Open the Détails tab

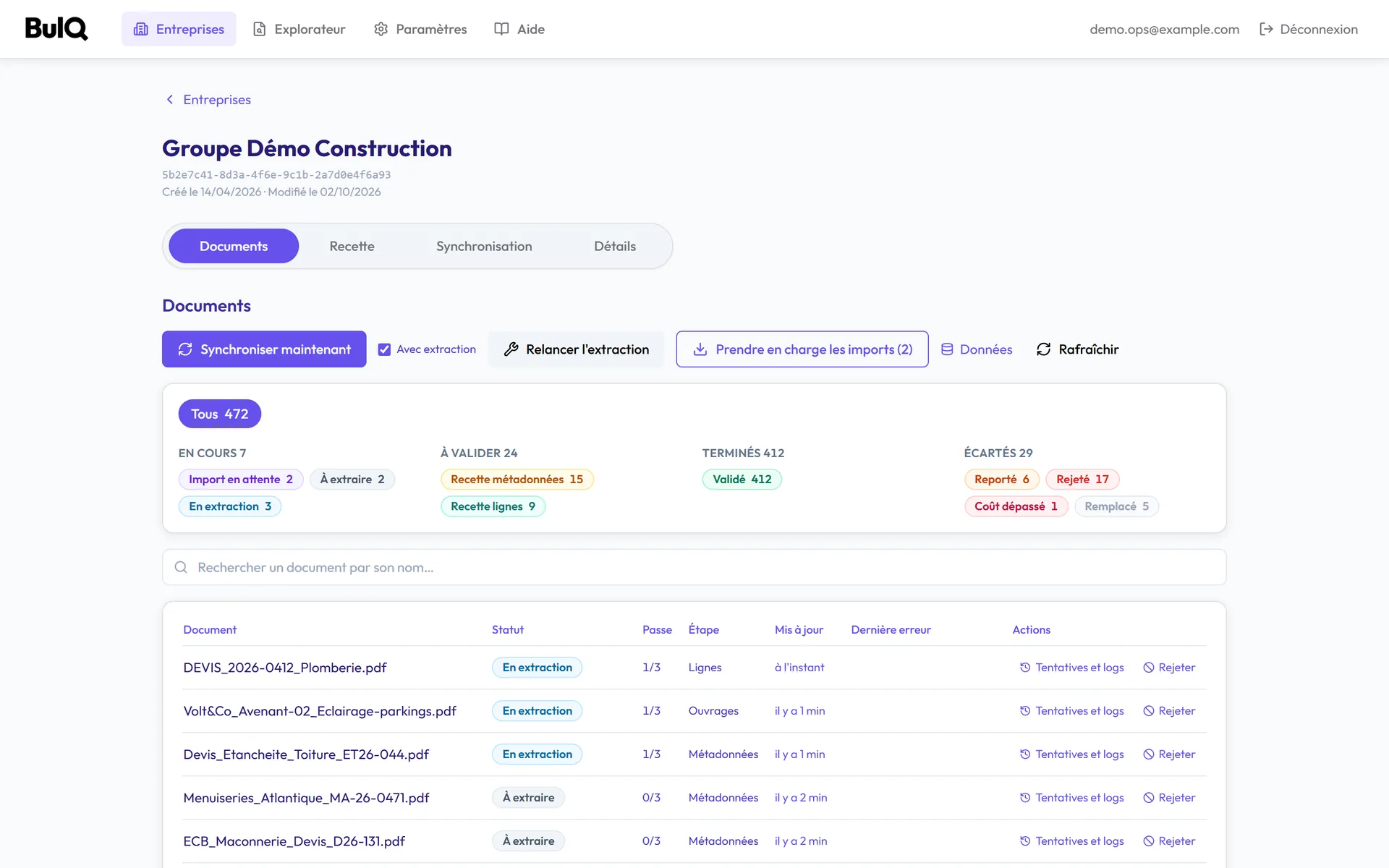pos(615,246)
